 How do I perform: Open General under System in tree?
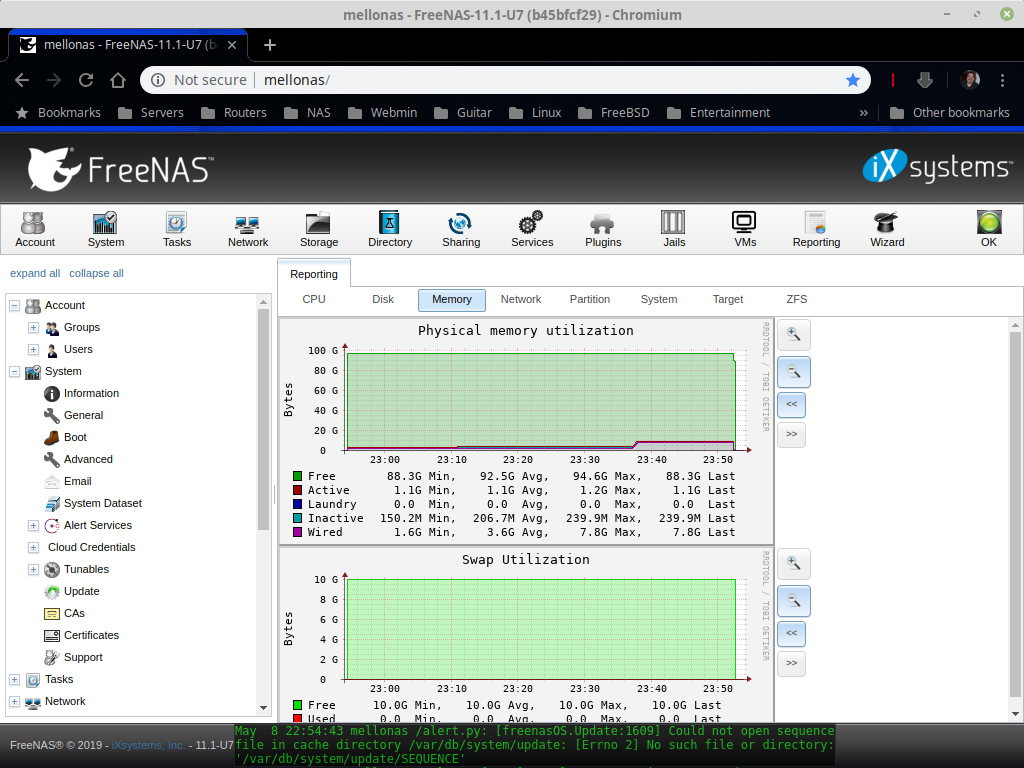point(84,415)
